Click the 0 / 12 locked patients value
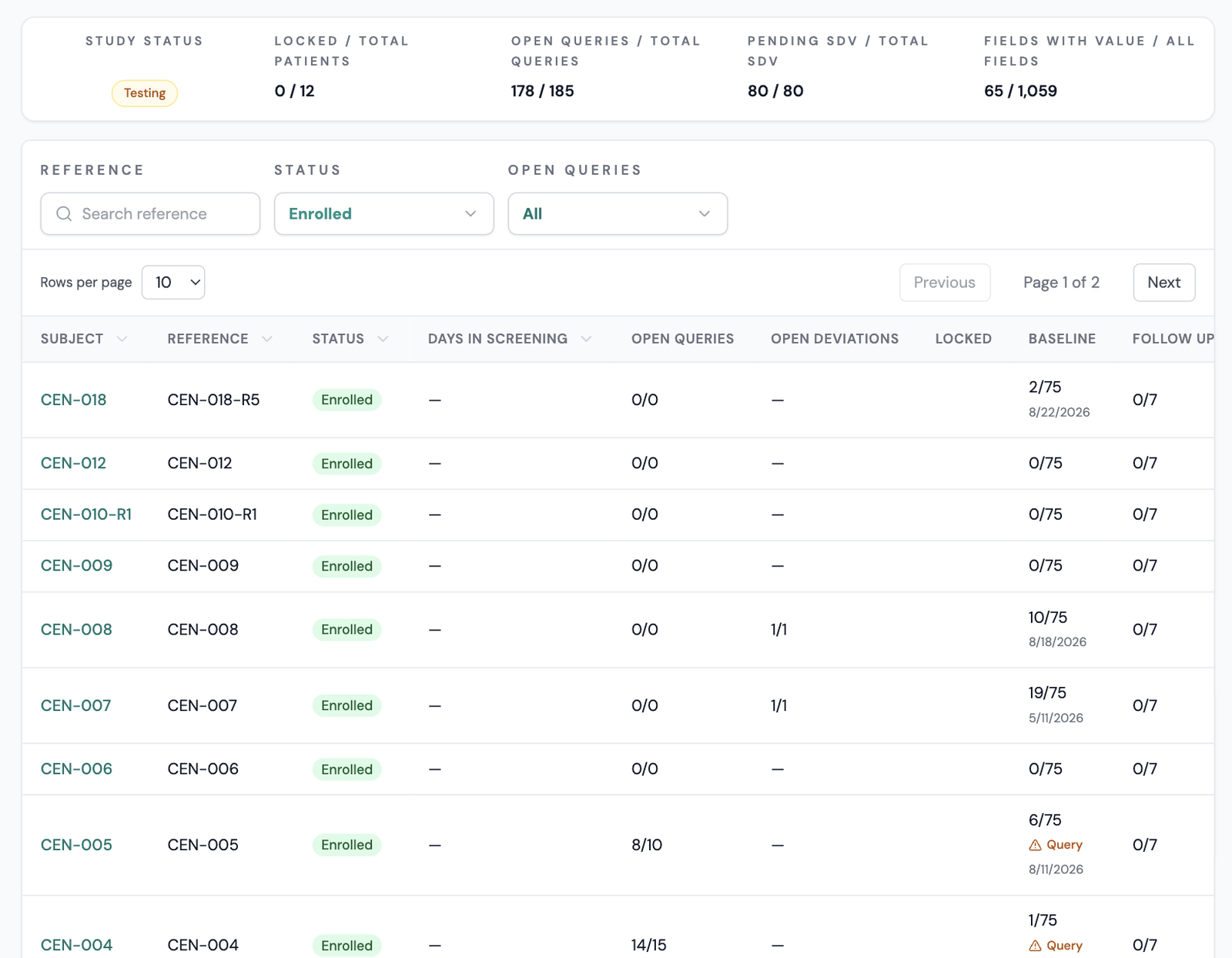 click(x=294, y=91)
